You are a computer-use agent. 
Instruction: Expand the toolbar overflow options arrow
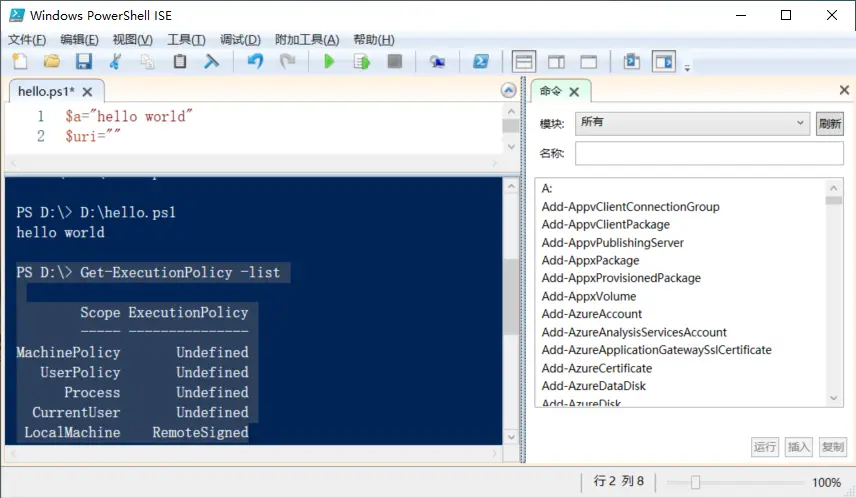coord(687,68)
